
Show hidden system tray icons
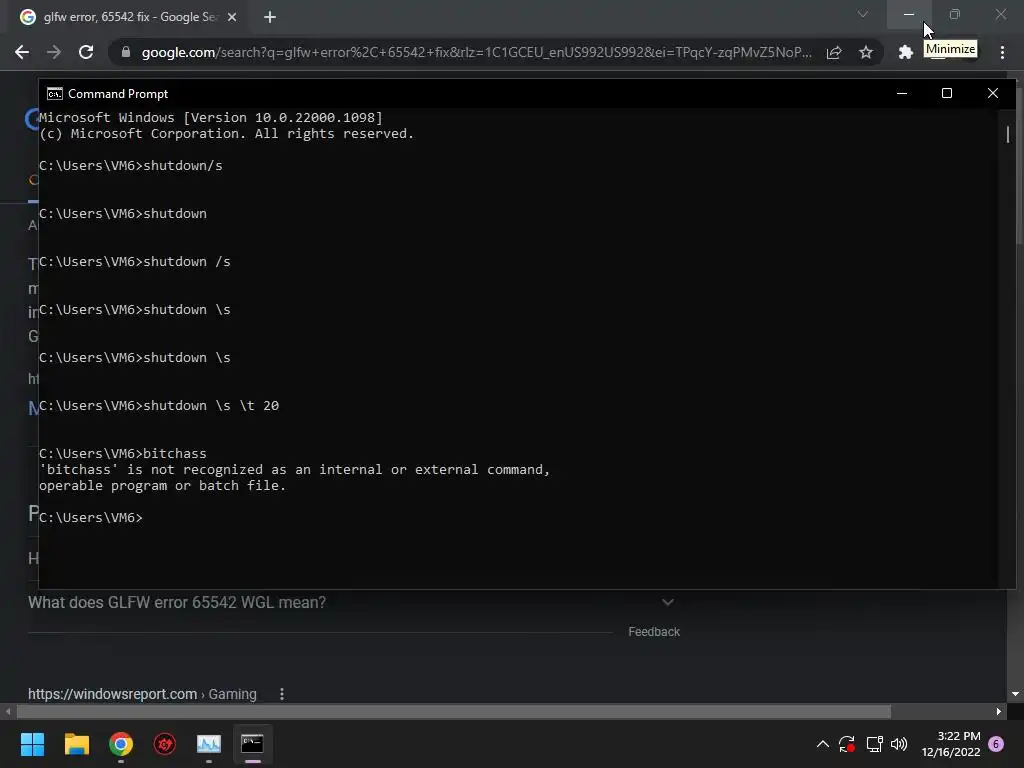click(823, 744)
